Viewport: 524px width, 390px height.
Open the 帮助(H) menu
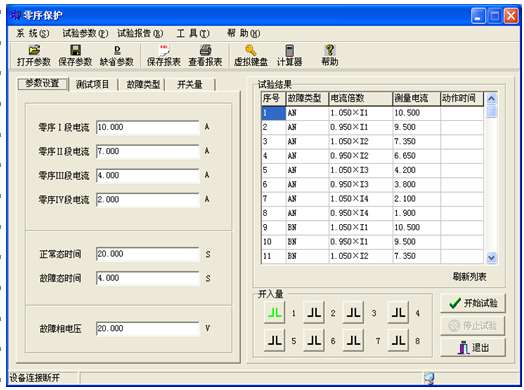click(x=244, y=33)
